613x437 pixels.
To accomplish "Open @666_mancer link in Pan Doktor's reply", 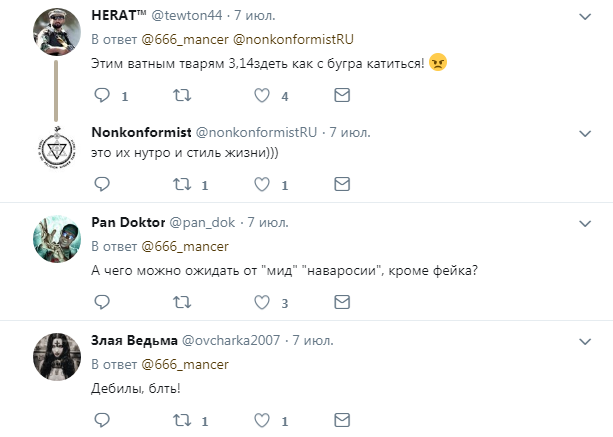I will click(x=185, y=246).
